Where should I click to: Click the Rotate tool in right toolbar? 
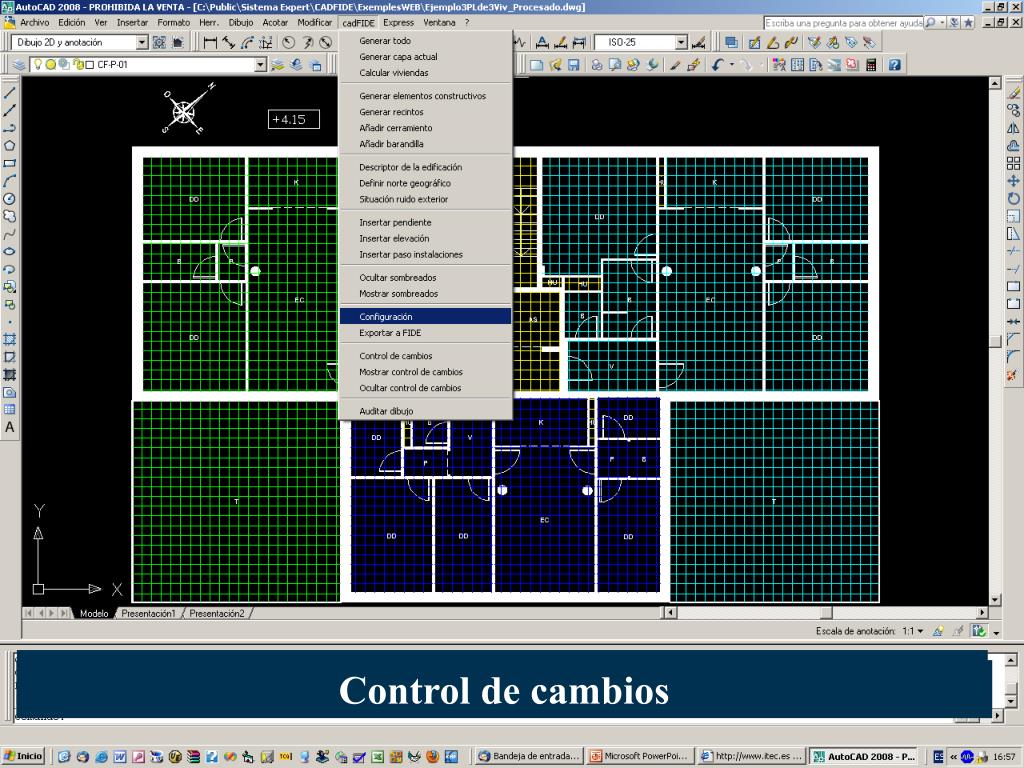coord(1013,199)
